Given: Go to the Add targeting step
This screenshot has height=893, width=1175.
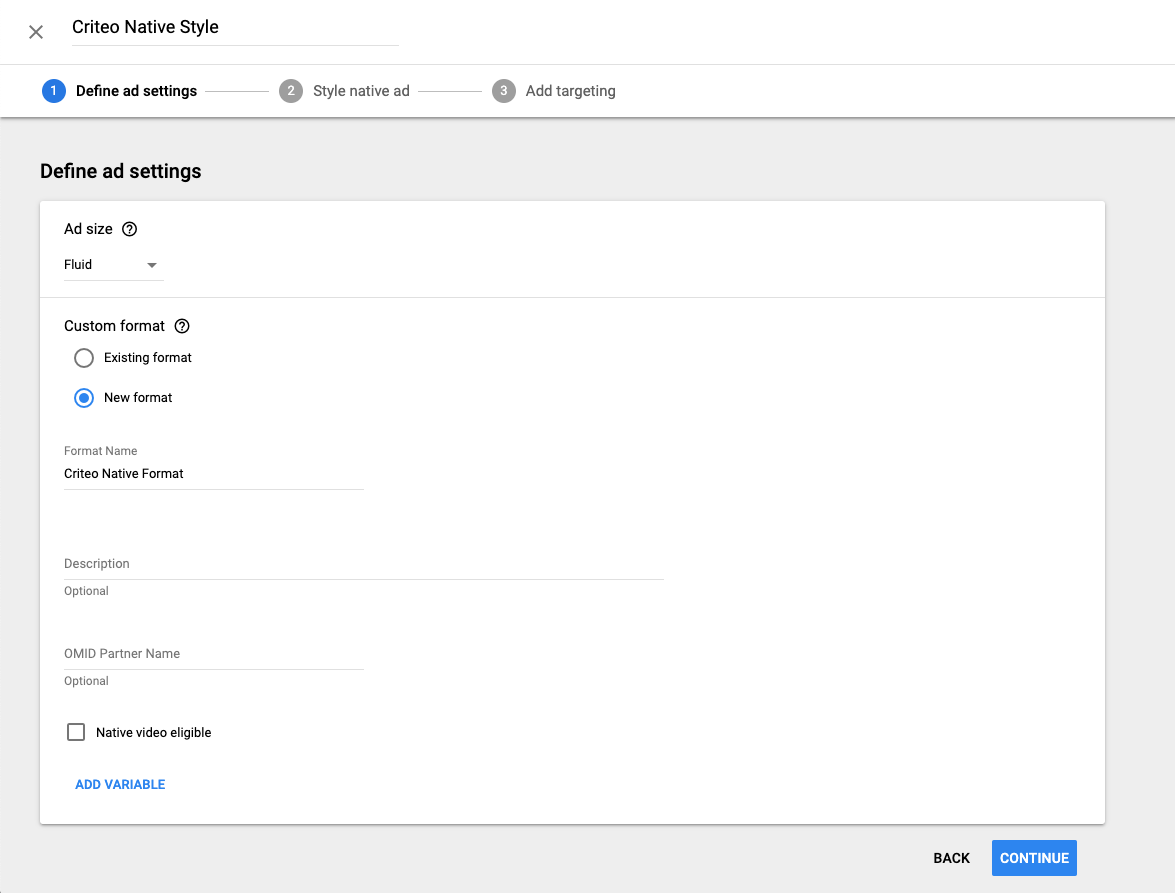Looking at the screenshot, I should [570, 91].
